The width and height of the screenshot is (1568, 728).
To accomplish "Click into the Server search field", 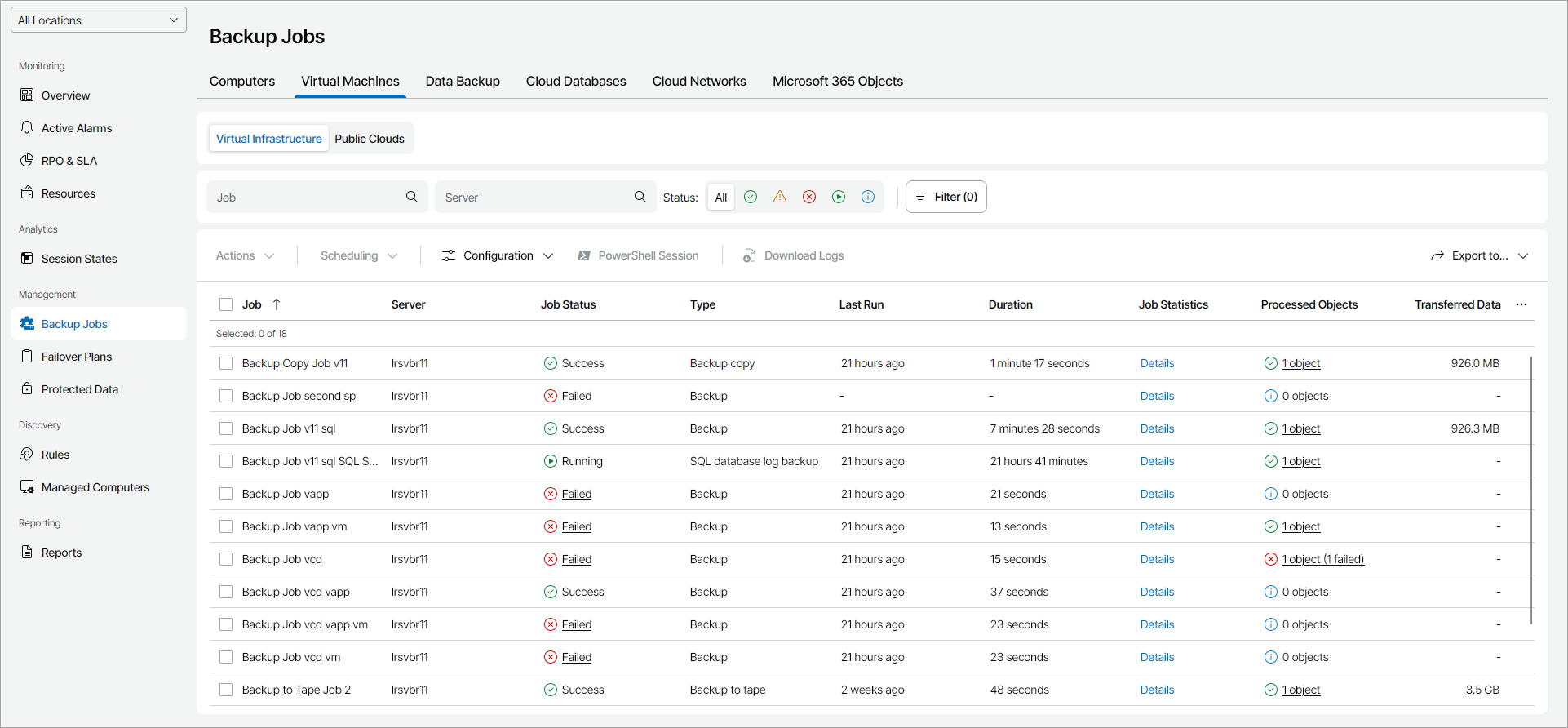I will coord(534,198).
